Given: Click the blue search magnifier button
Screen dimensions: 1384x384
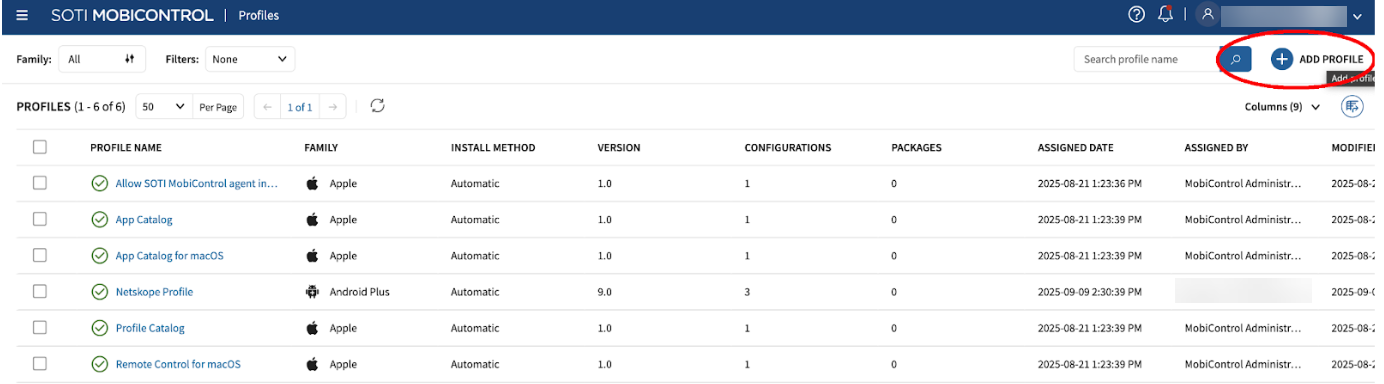Looking at the screenshot, I should click(x=1235, y=59).
